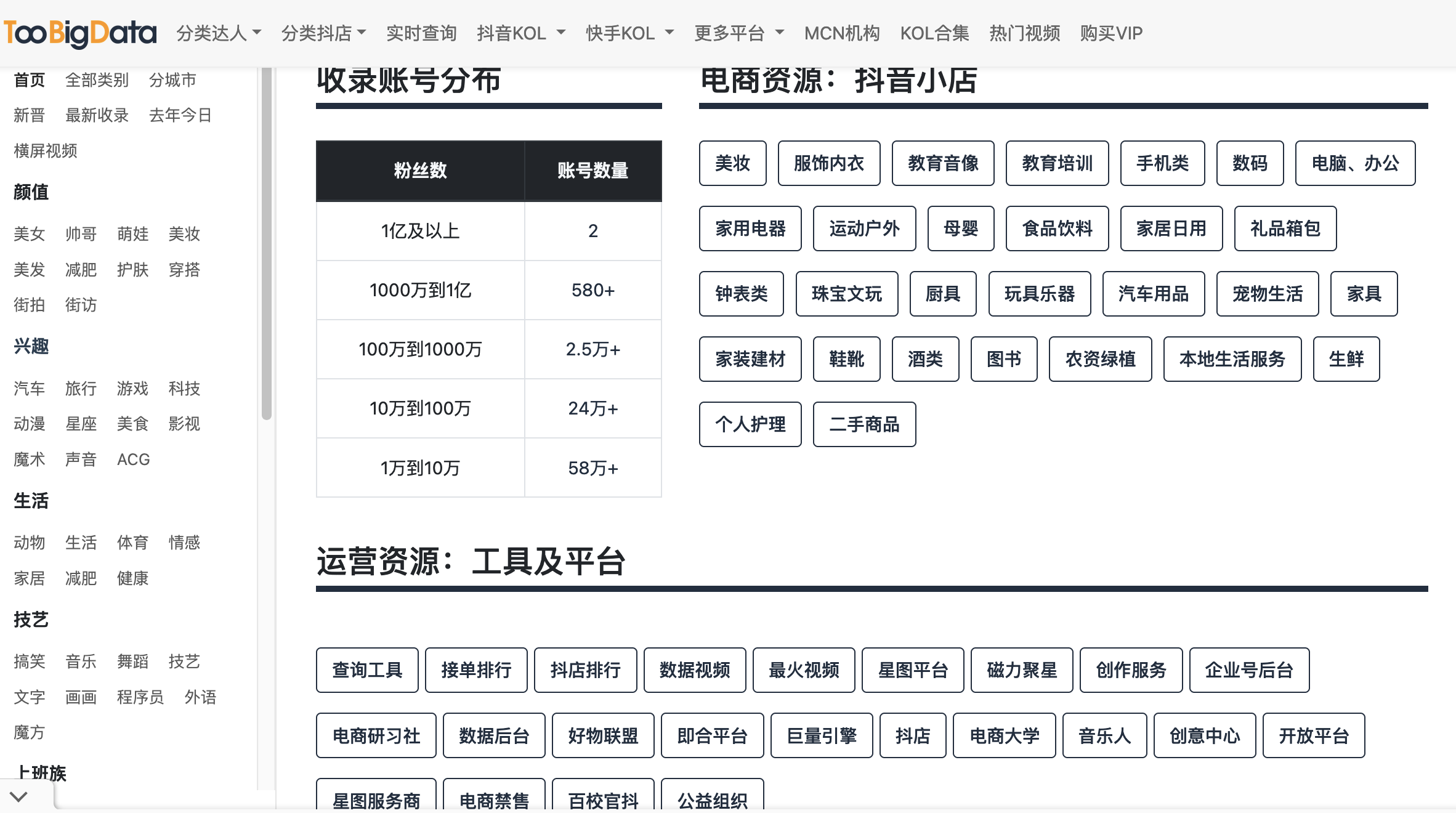Open 最新收录 sidebar link
Image resolution: width=1456 pixels, height=813 pixels.
[97, 115]
